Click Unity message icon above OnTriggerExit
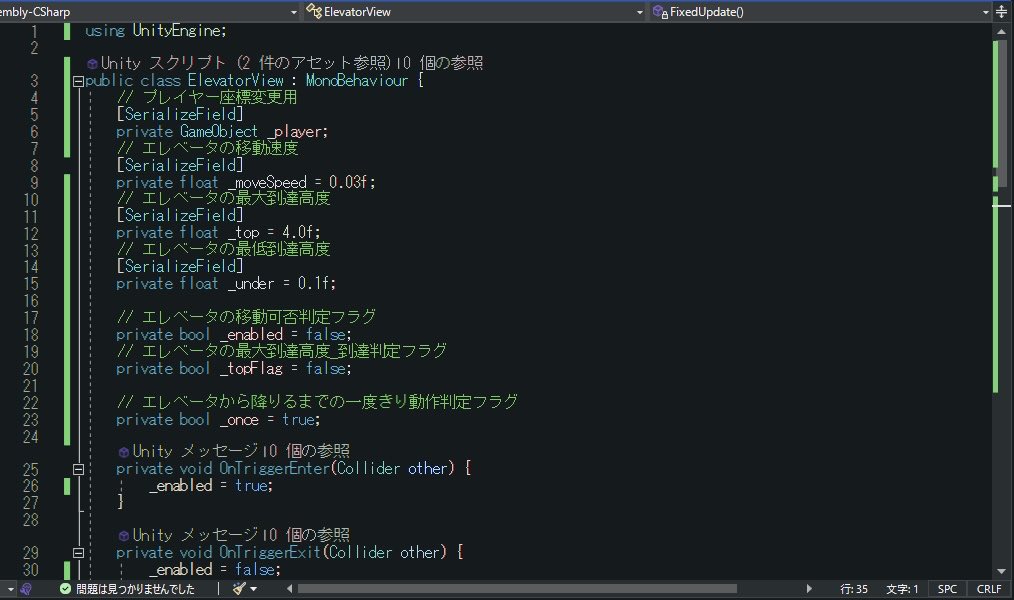 tap(124, 535)
